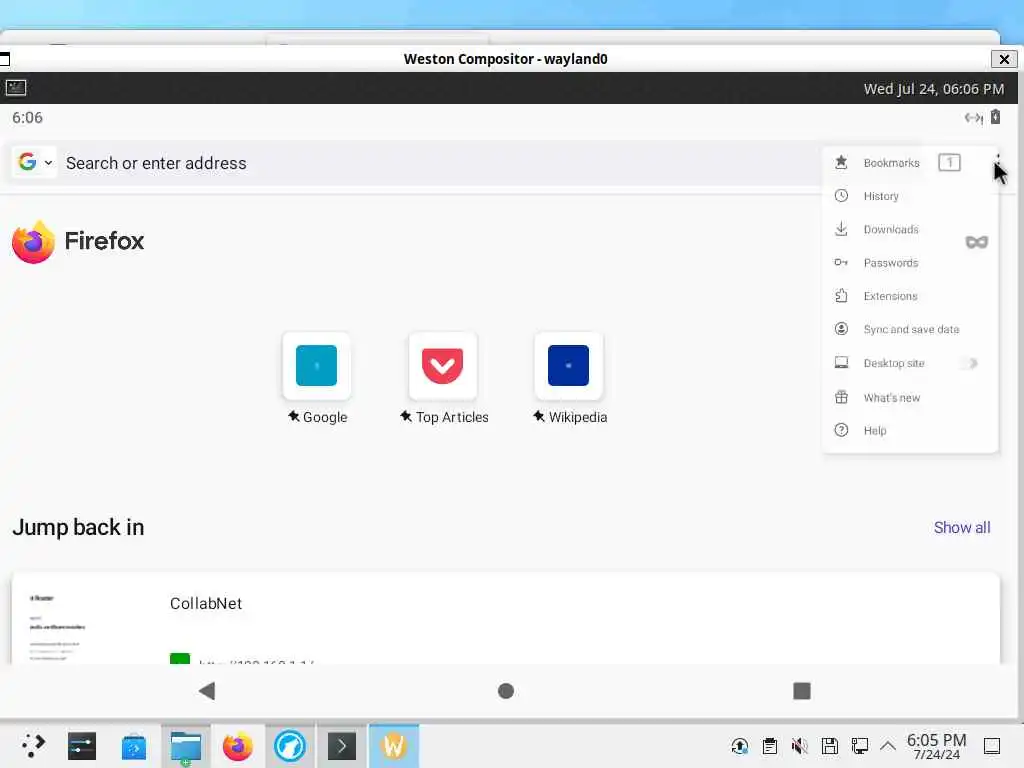
Task: Click the three-dot menu button
Action: pyautogui.click(x=998, y=159)
